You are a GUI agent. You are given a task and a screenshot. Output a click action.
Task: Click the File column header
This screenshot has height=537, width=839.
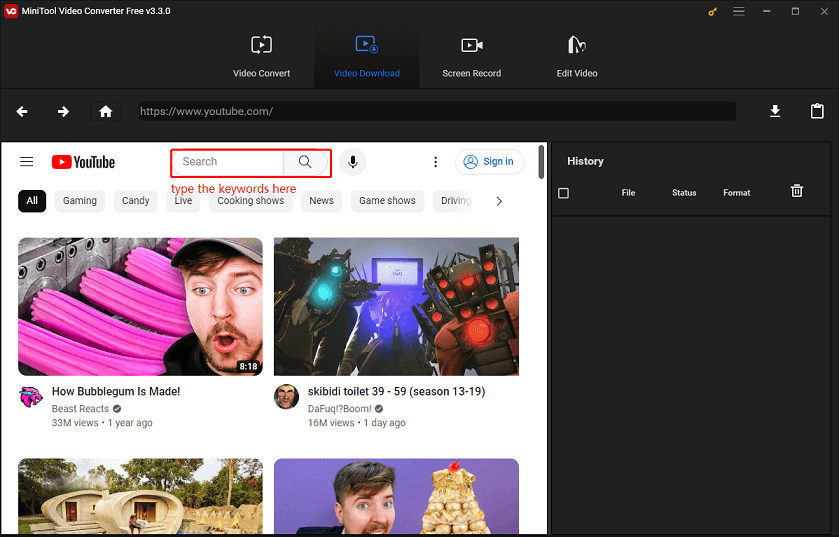pyautogui.click(x=628, y=193)
